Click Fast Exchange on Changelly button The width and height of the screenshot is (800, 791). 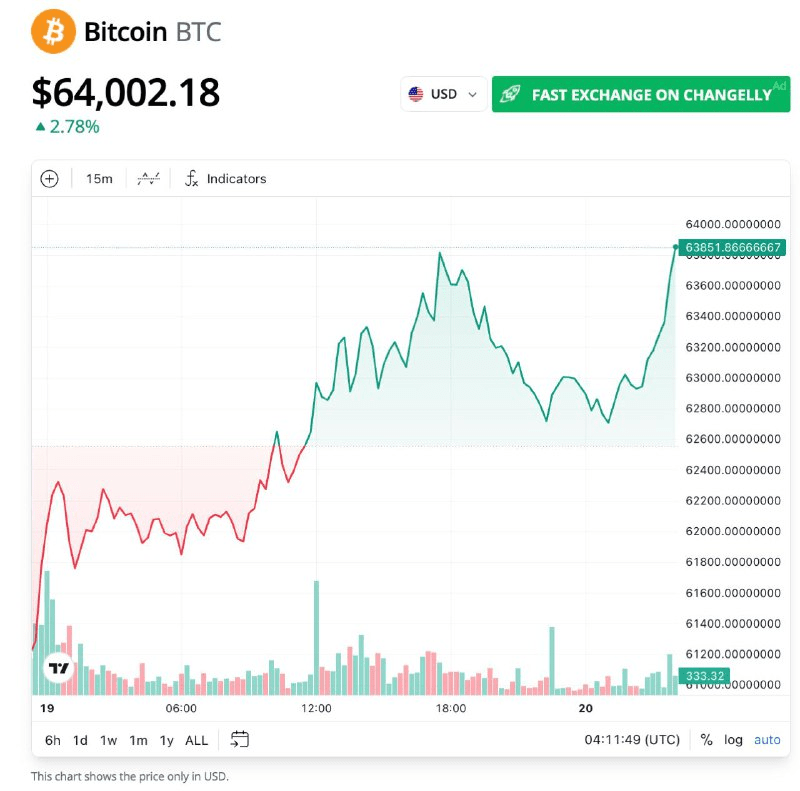click(x=641, y=94)
